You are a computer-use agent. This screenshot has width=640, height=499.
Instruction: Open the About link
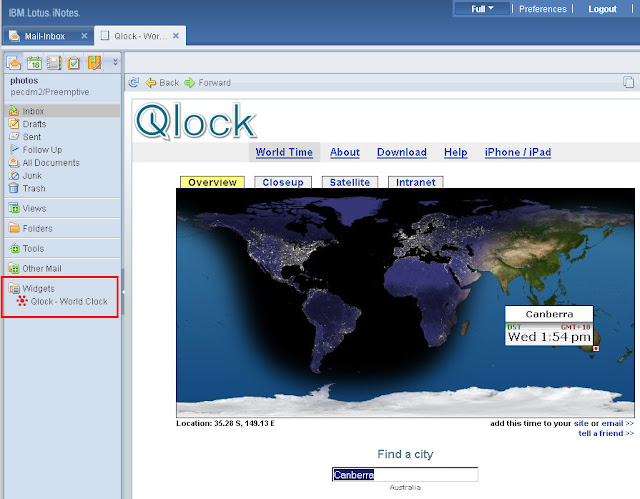point(345,152)
